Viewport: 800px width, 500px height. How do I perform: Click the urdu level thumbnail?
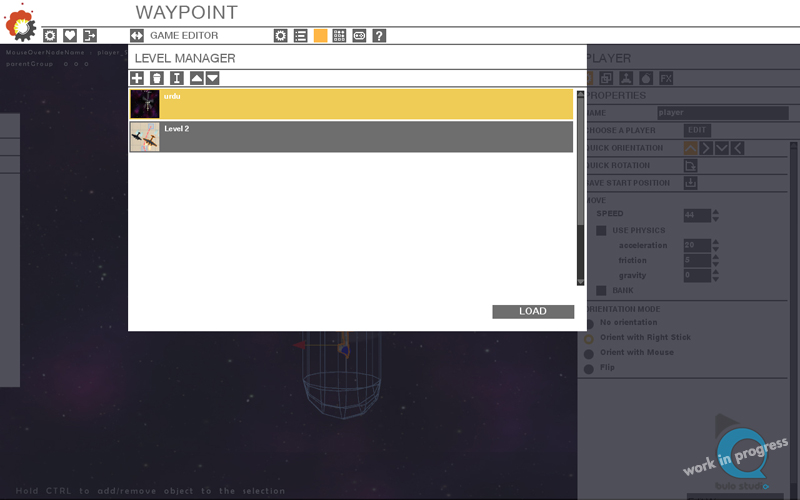pos(145,104)
